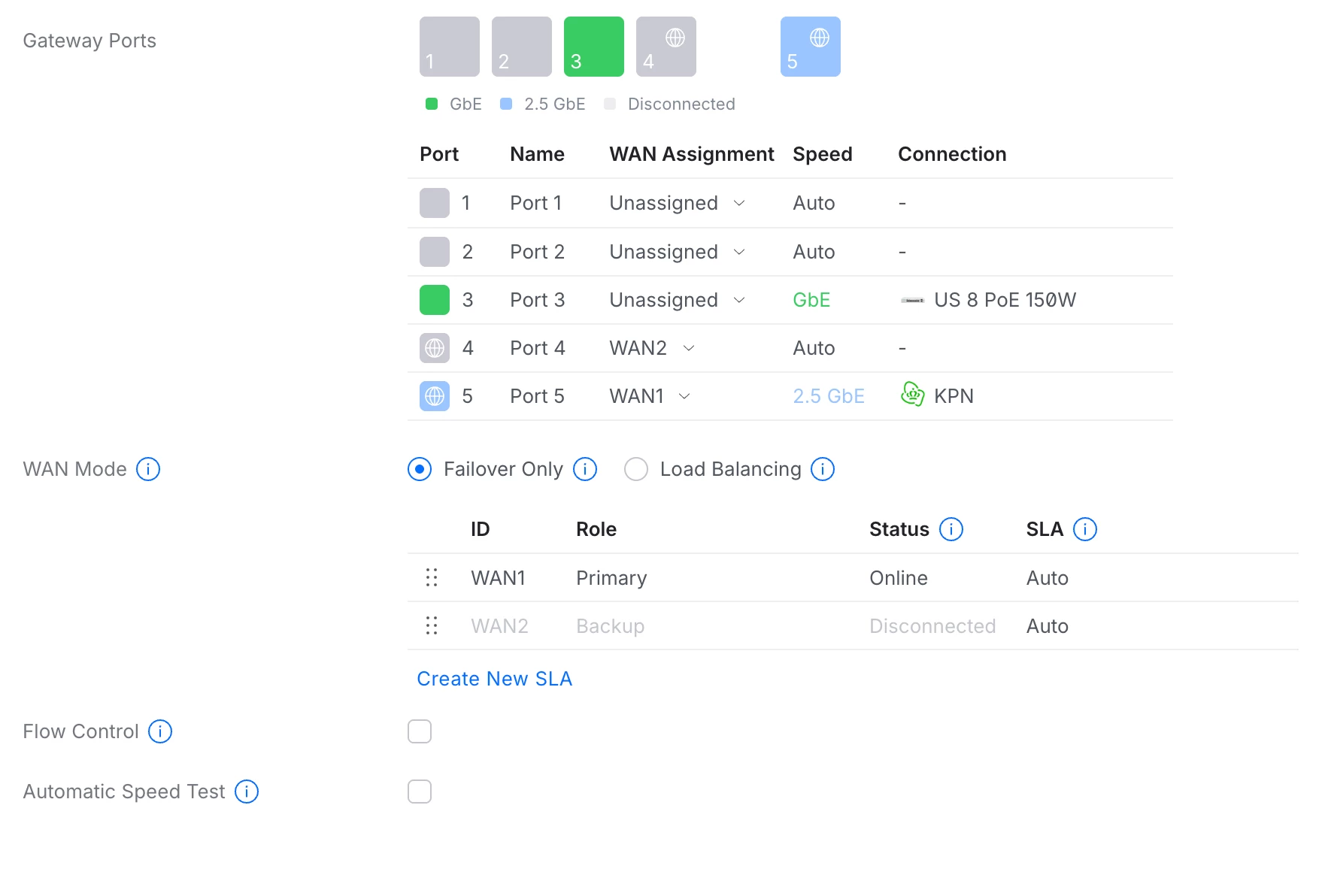
Task: Select port 2 tile in gateway diagram
Action: click(x=522, y=47)
